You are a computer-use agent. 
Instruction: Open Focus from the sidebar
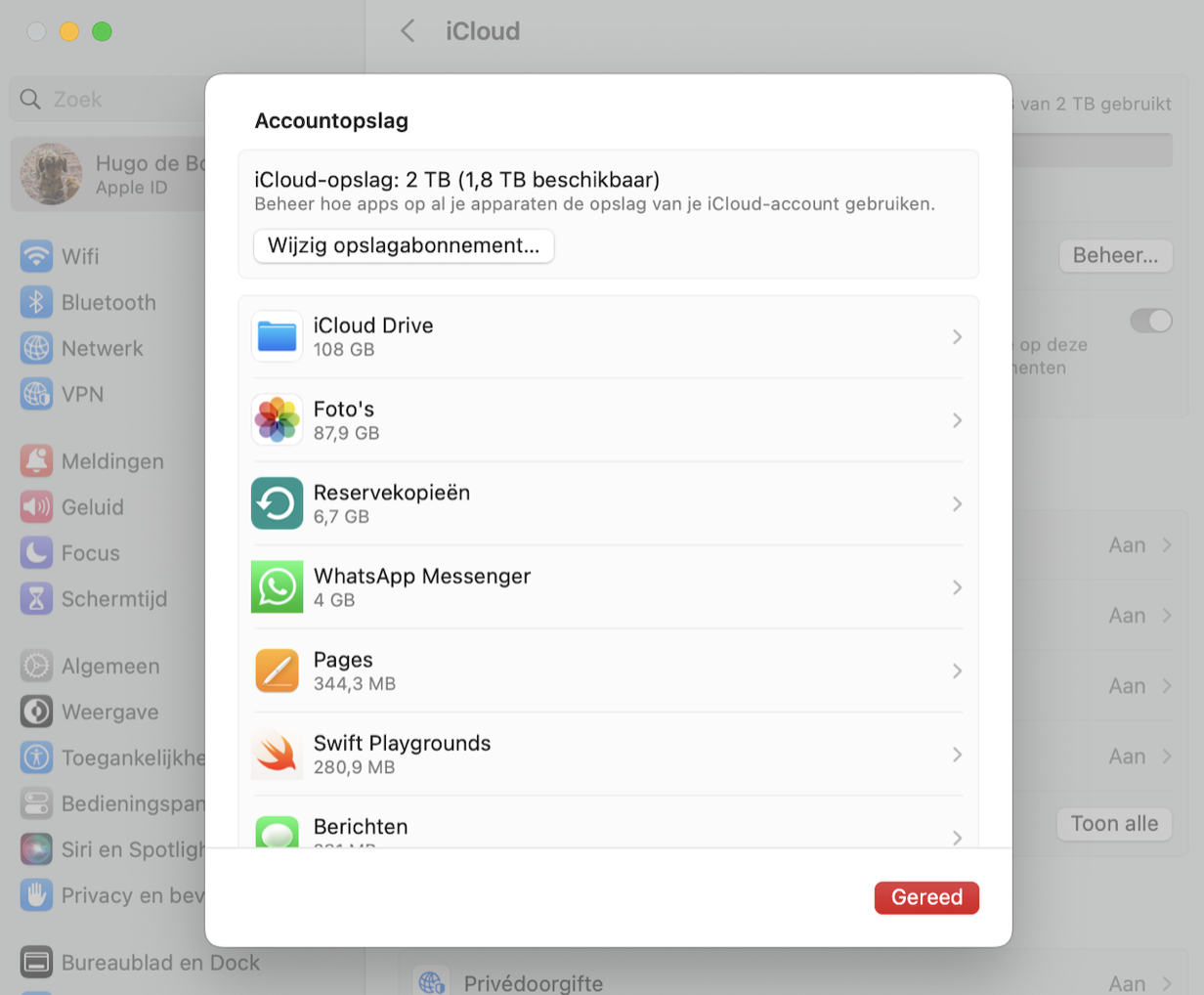(36, 553)
